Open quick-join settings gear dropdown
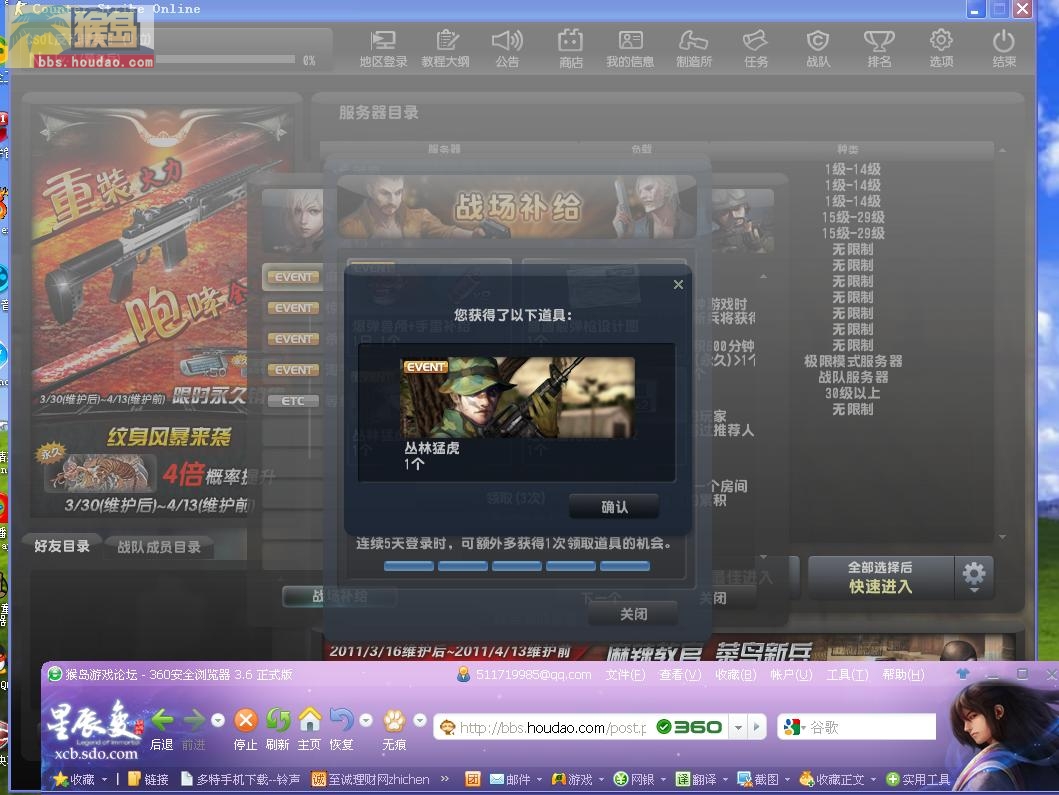 tap(973, 577)
